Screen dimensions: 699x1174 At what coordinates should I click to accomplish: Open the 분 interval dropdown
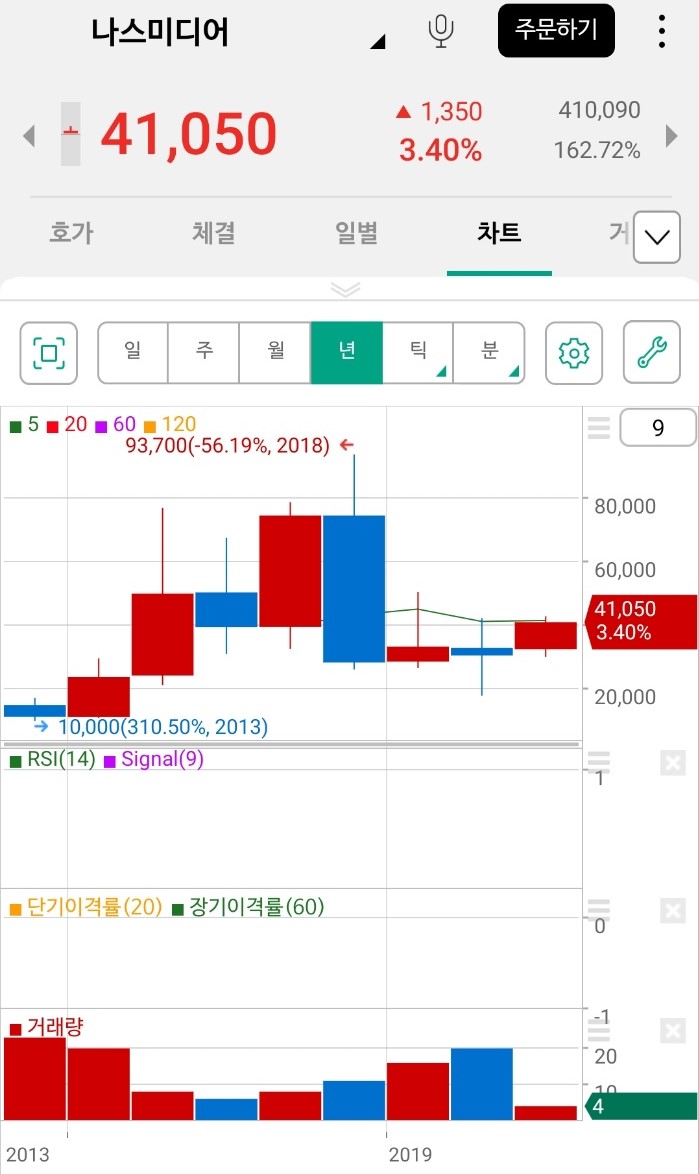coord(489,353)
